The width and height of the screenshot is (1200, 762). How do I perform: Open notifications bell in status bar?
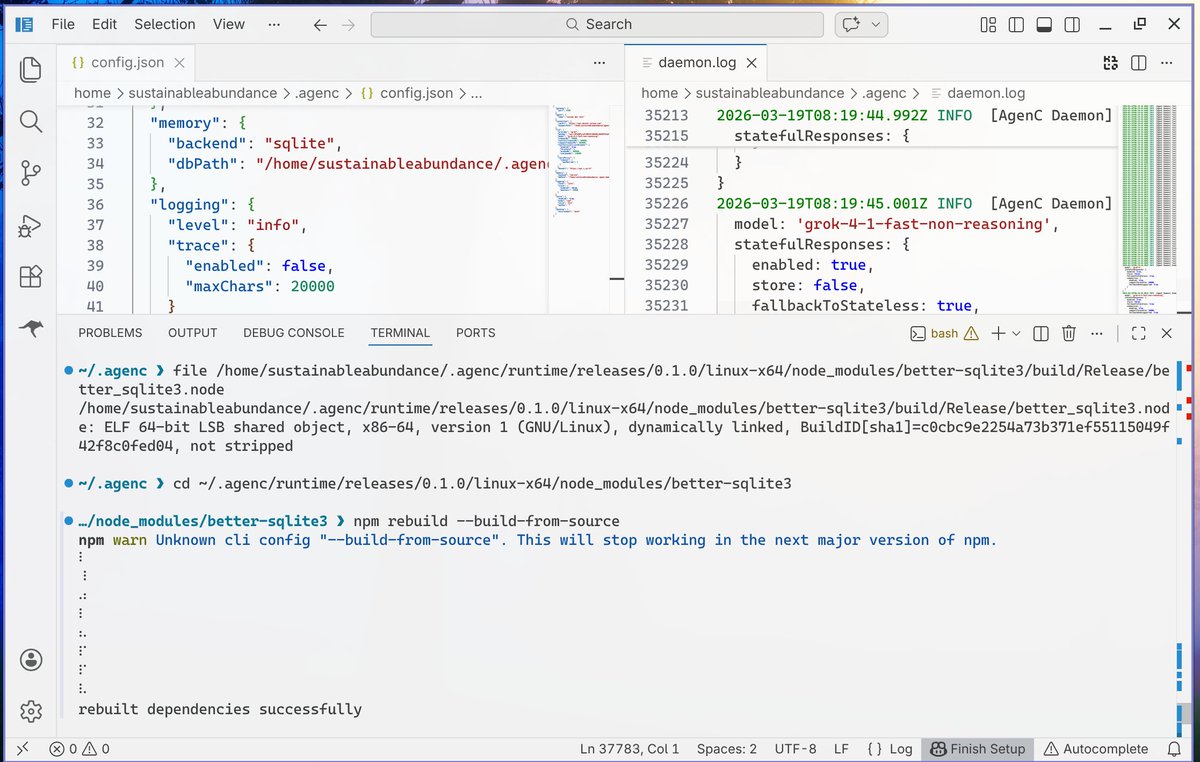coord(1173,749)
